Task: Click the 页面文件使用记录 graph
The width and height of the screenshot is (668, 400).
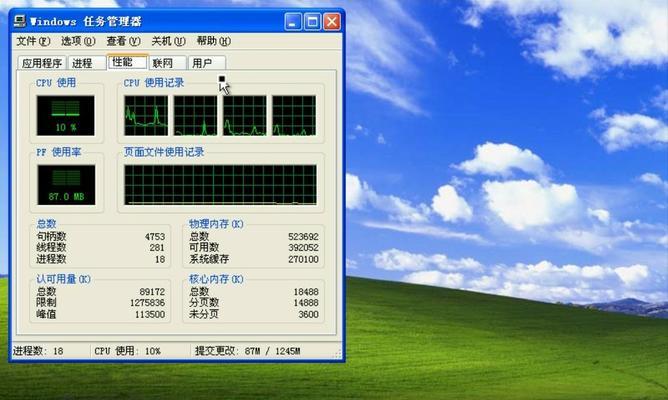Action: (220, 185)
